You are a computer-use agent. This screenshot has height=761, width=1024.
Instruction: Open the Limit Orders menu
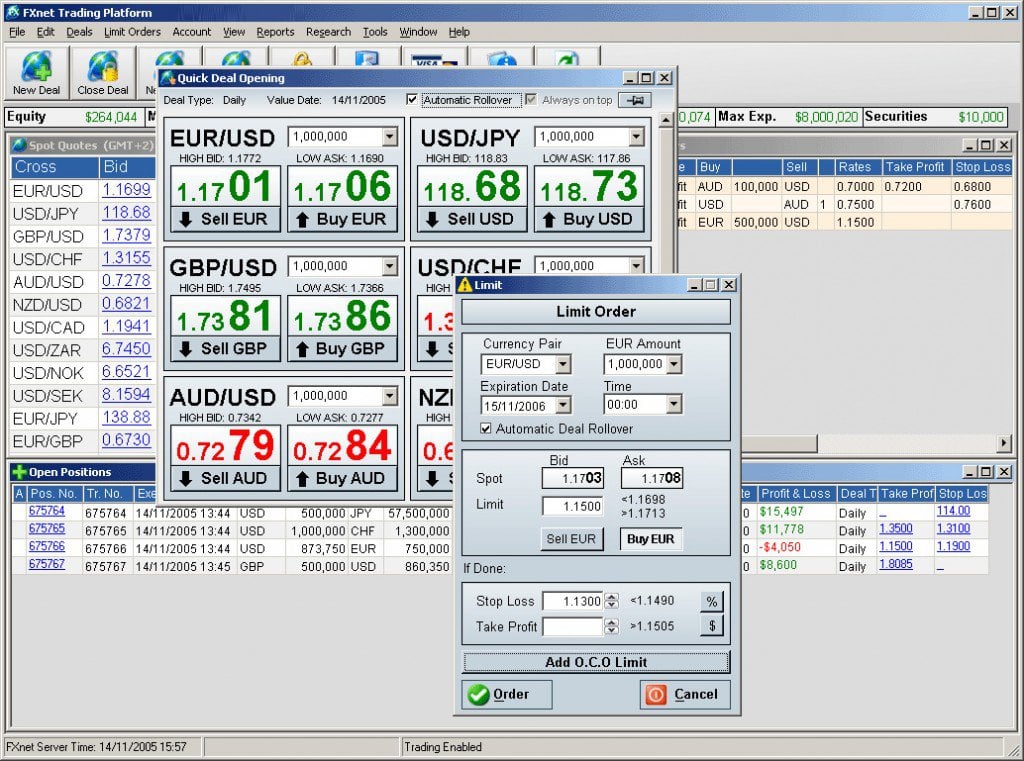132,32
